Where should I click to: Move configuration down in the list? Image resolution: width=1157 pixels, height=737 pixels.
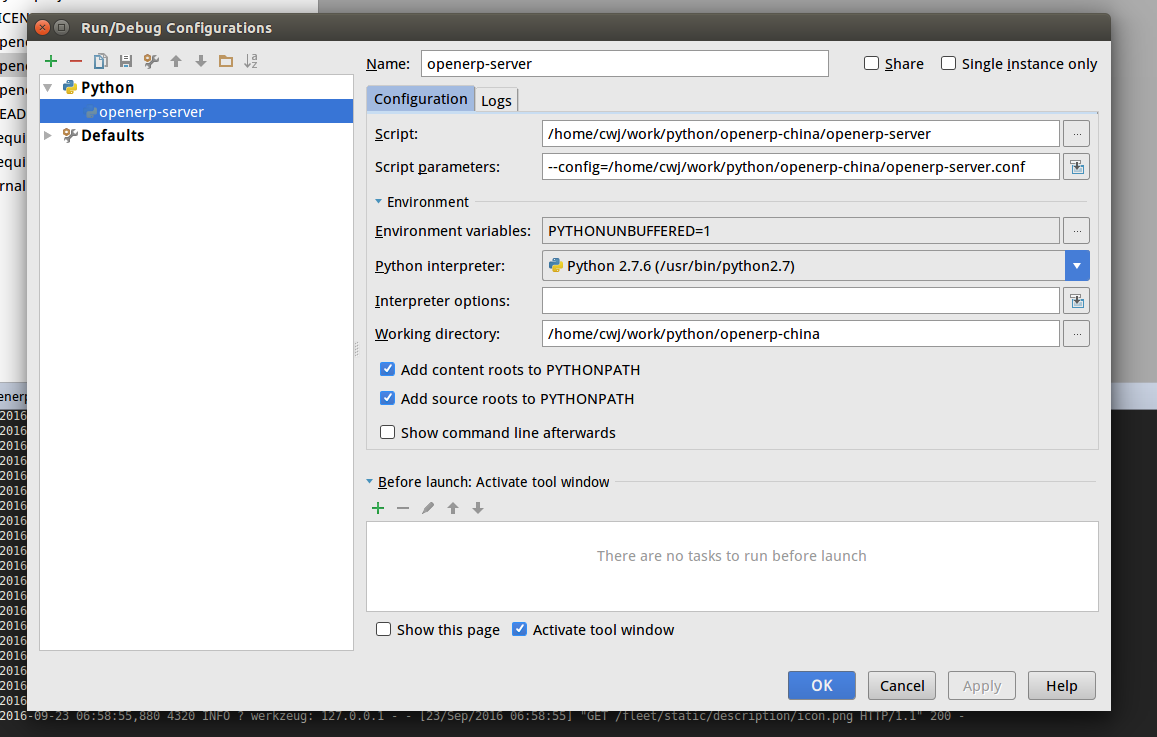pyautogui.click(x=201, y=61)
